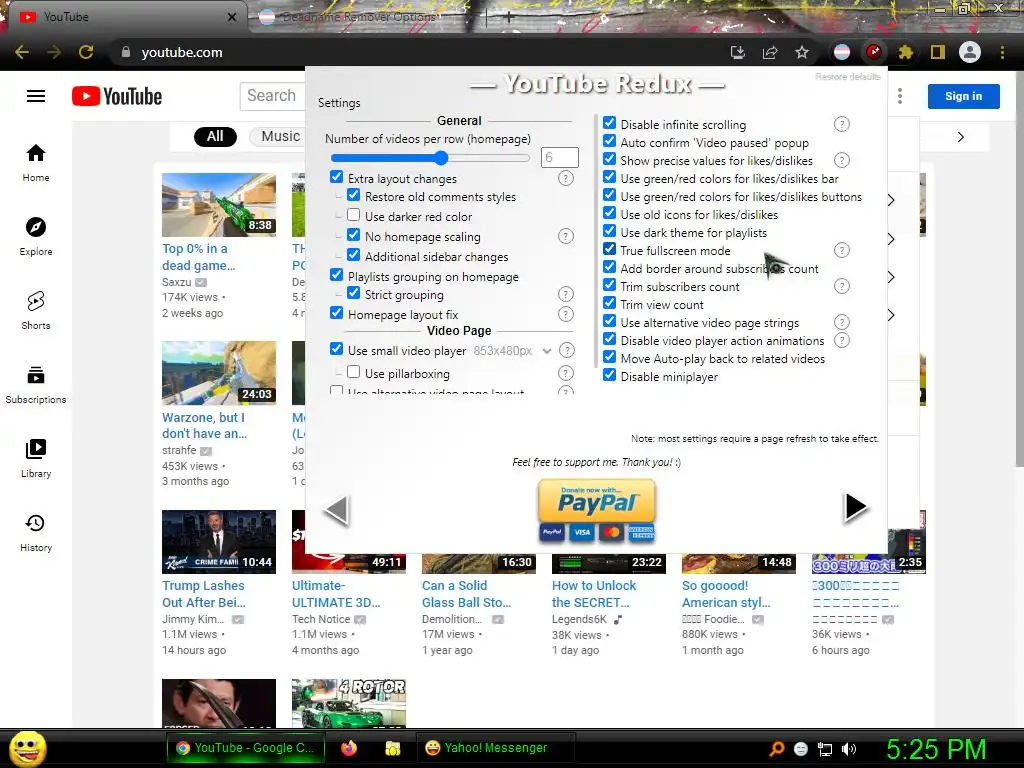Open the YouTube hamburger guide menu
1024x768 pixels.
click(x=36, y=97)
